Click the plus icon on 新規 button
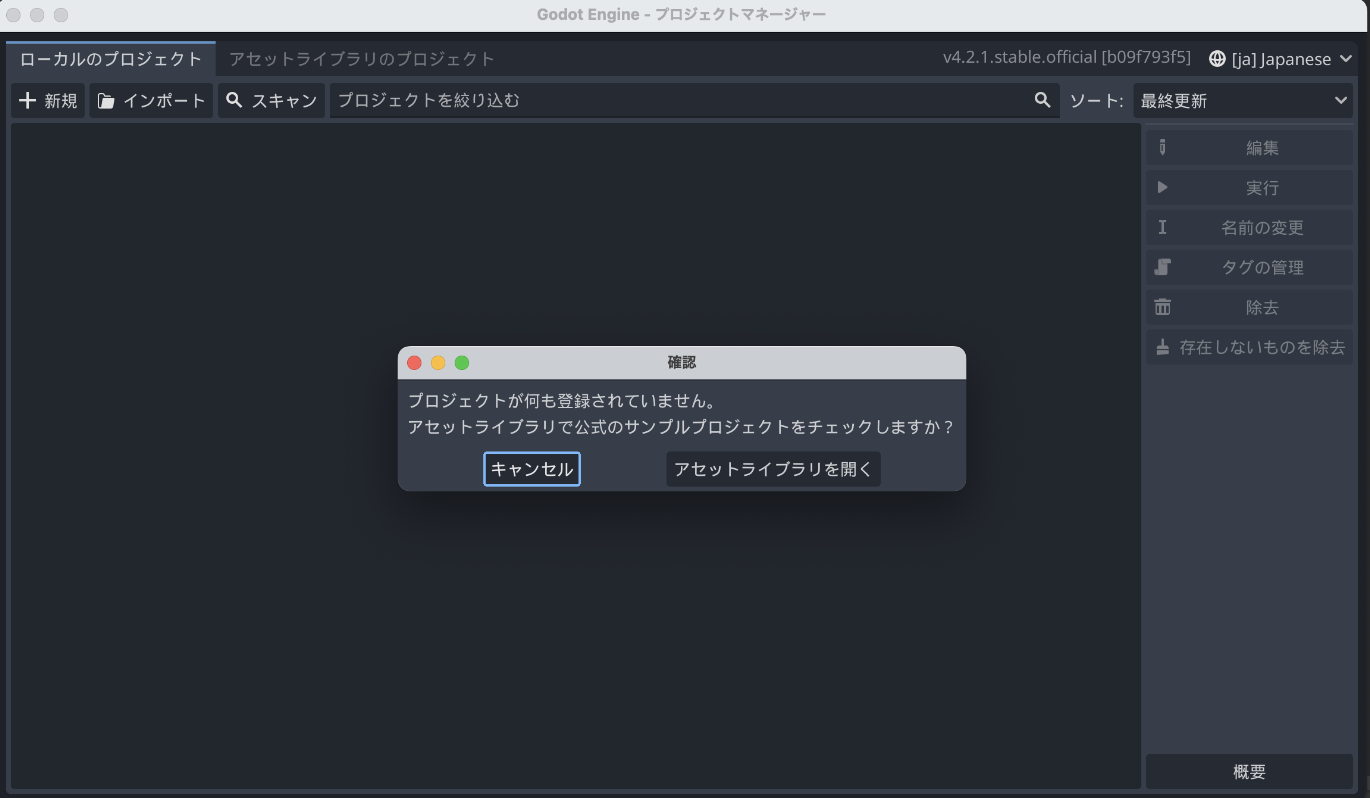Image resolution: width=1370 pixels, height=798 pixels. tap(28, 100)
